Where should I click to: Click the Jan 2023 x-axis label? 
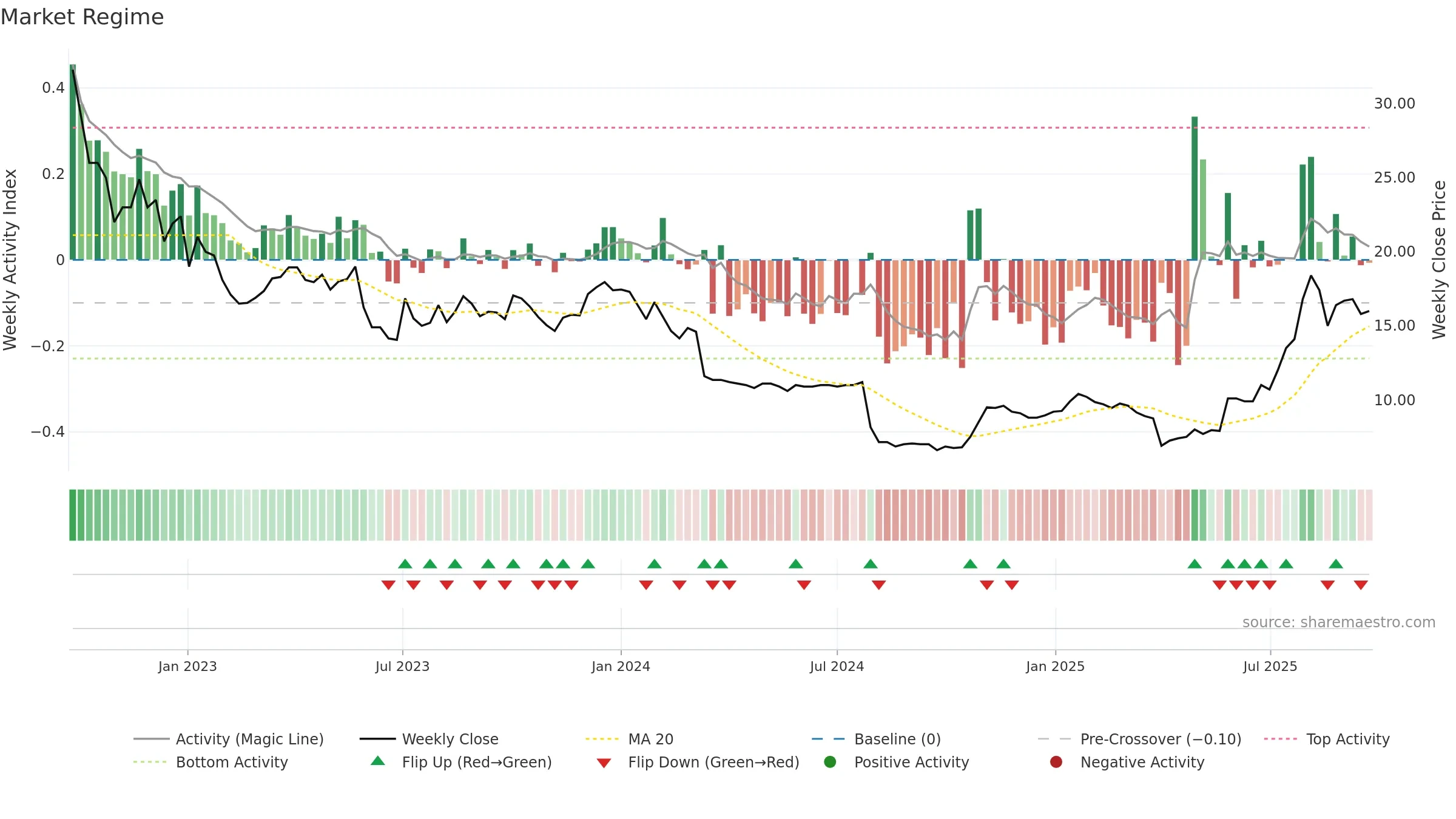[x=187, y=666]
